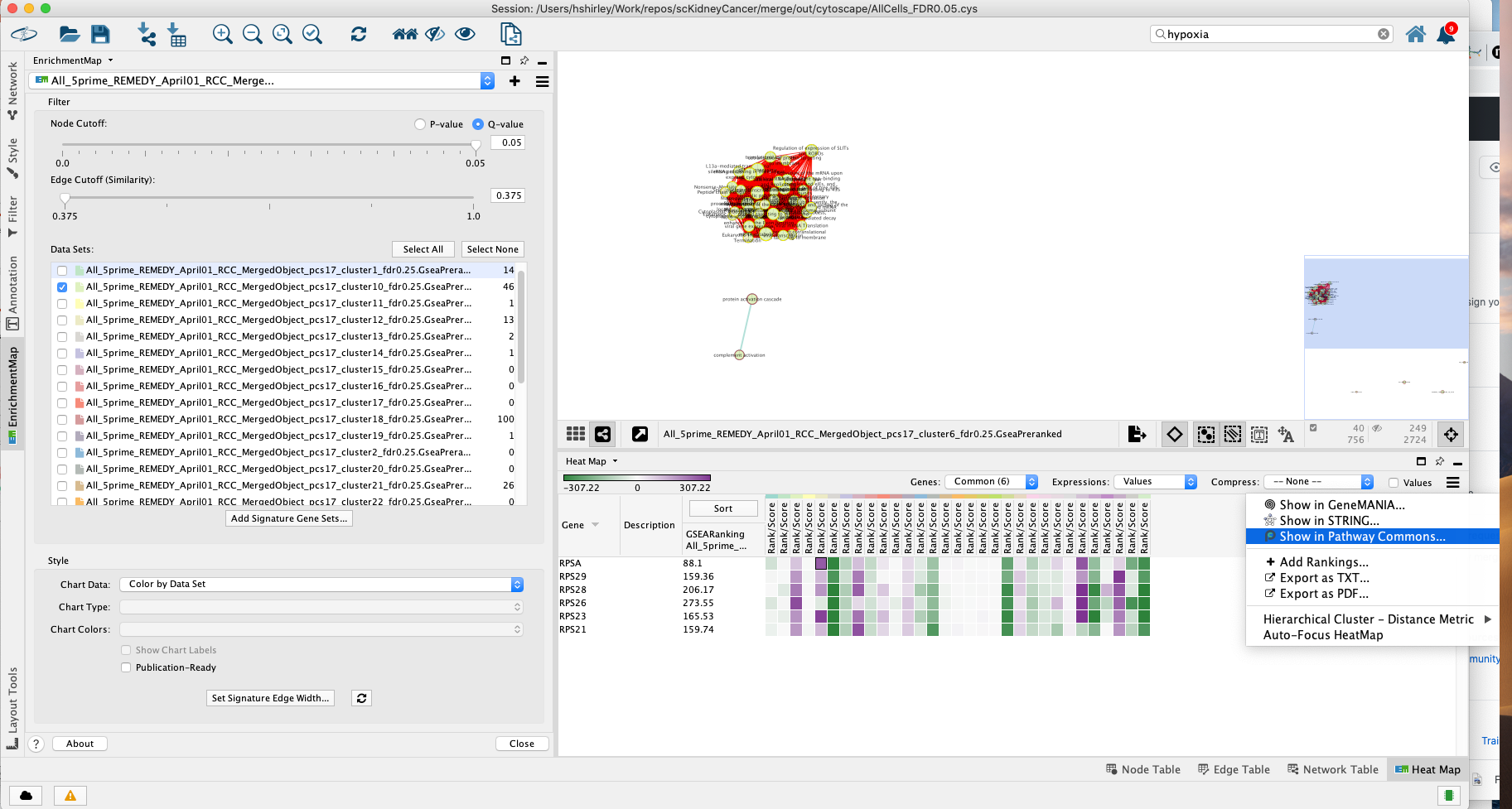Viewport: 1512px width, 809px height.
Task: Switch to the Edge Table tab
Action: (x=1234, y=769)
